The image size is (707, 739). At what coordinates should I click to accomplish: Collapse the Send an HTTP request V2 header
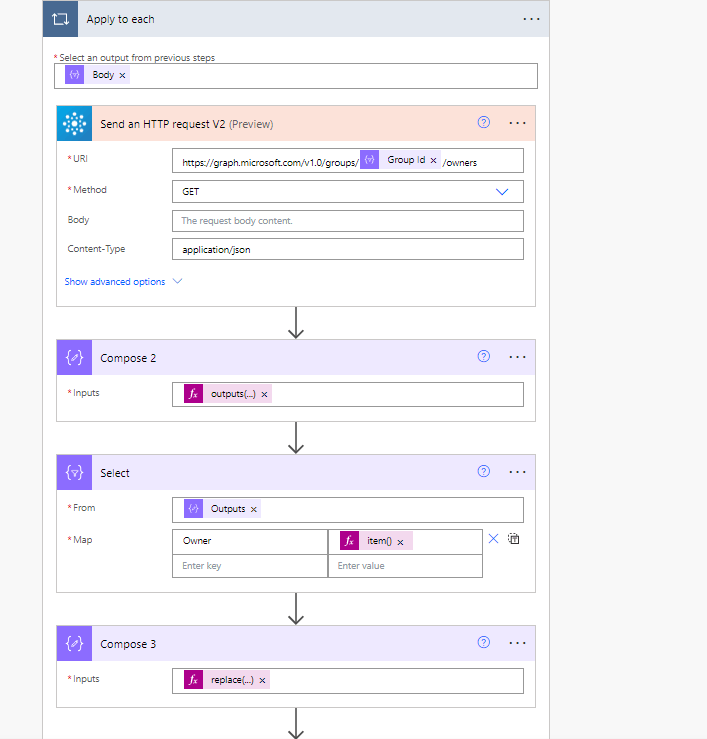(x=296, y=123)
